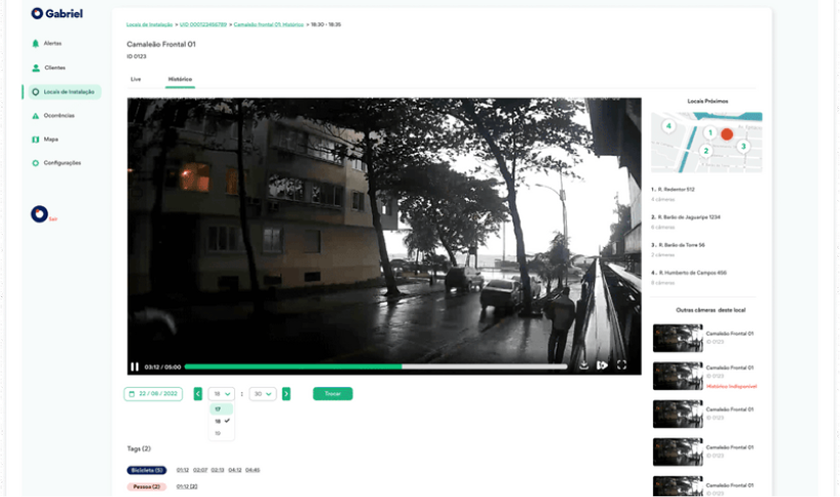
Task: Click the calendar icon in date field
Action: click(x=132, y=394)
